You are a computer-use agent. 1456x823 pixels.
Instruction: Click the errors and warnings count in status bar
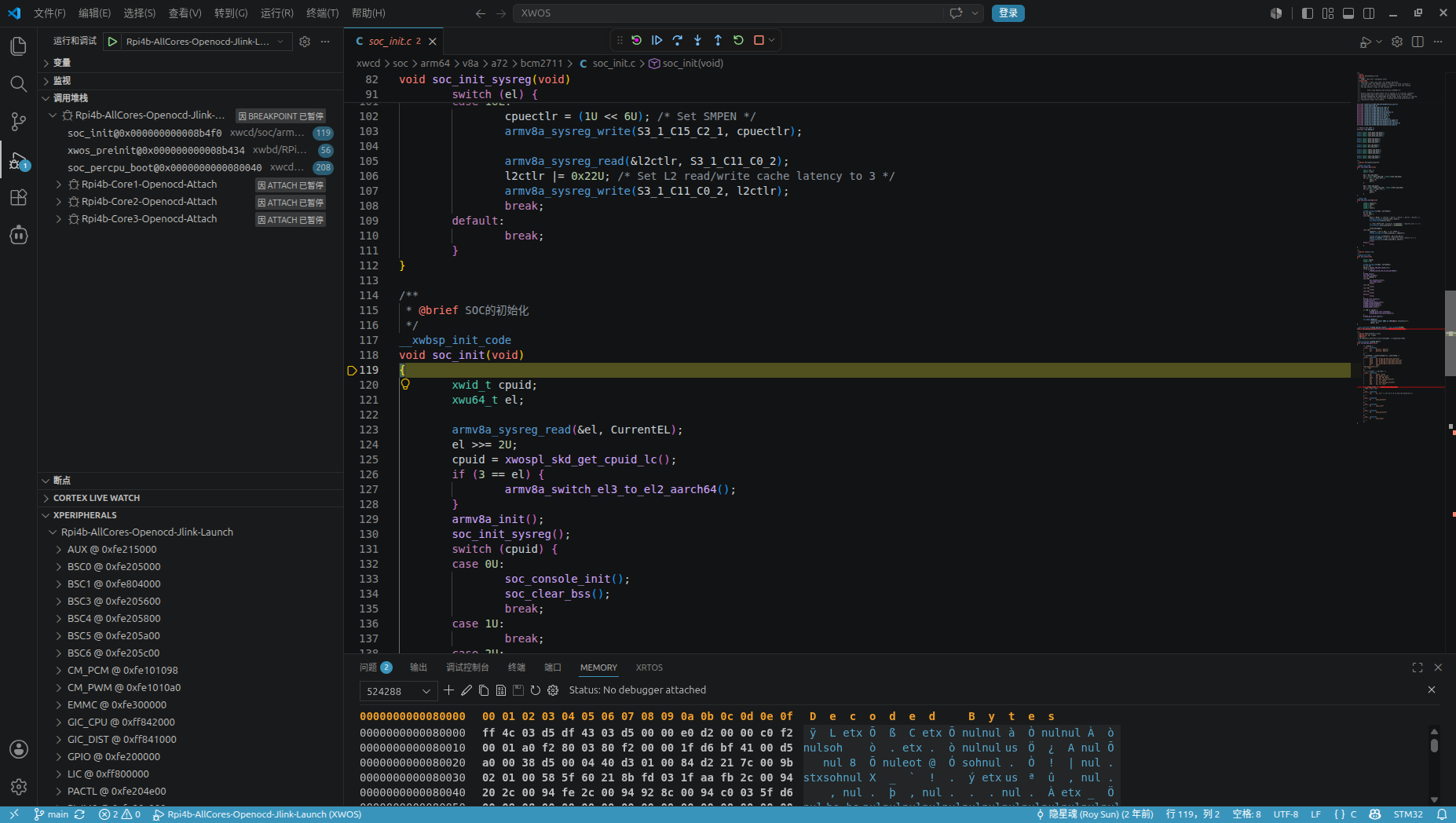119,814
